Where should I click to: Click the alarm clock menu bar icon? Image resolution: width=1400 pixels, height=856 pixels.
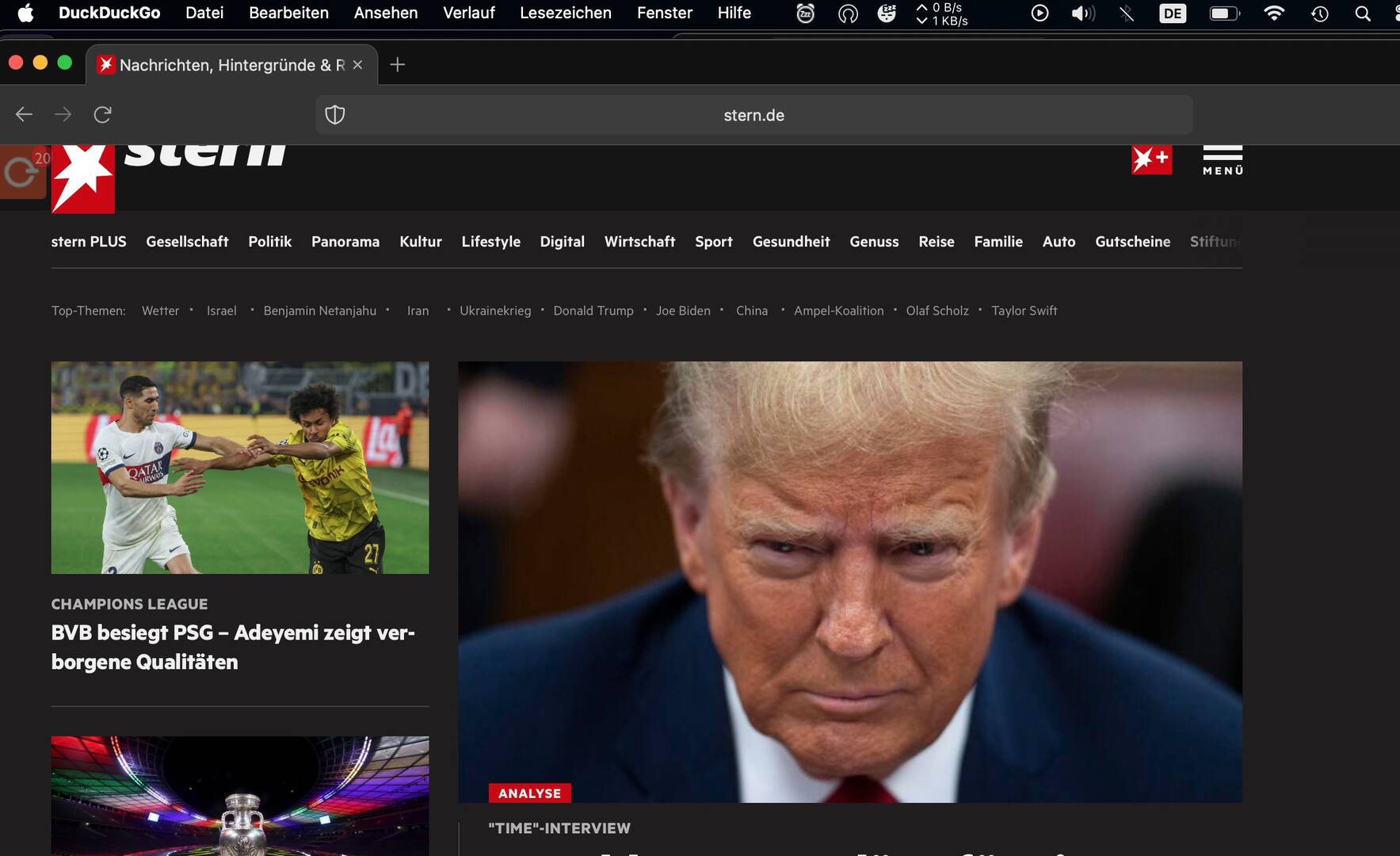(x=805, y=13)
